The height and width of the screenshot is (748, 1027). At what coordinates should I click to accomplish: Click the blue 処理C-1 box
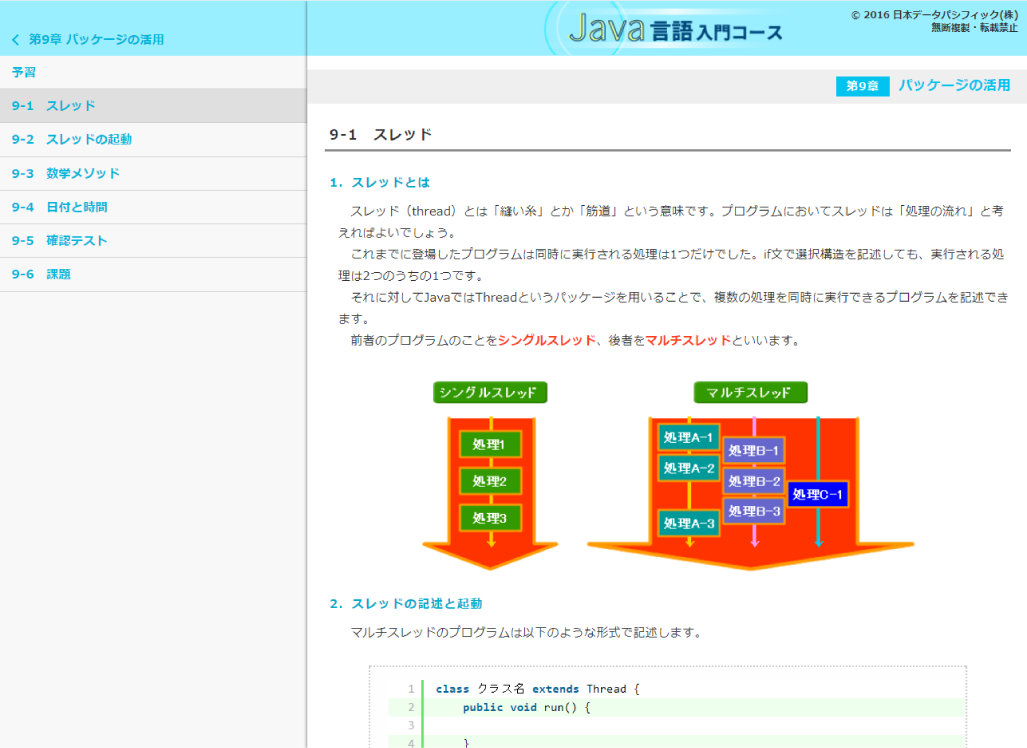point(817,494)
